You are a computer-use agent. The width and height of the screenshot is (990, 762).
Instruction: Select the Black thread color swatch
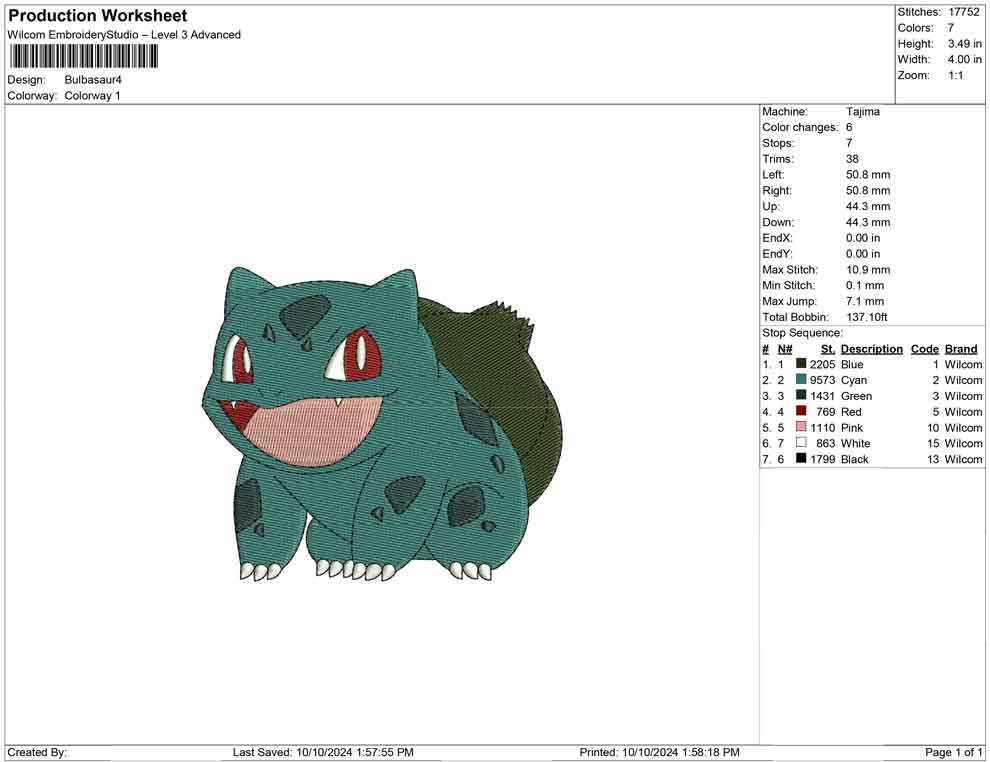point(801,459)
